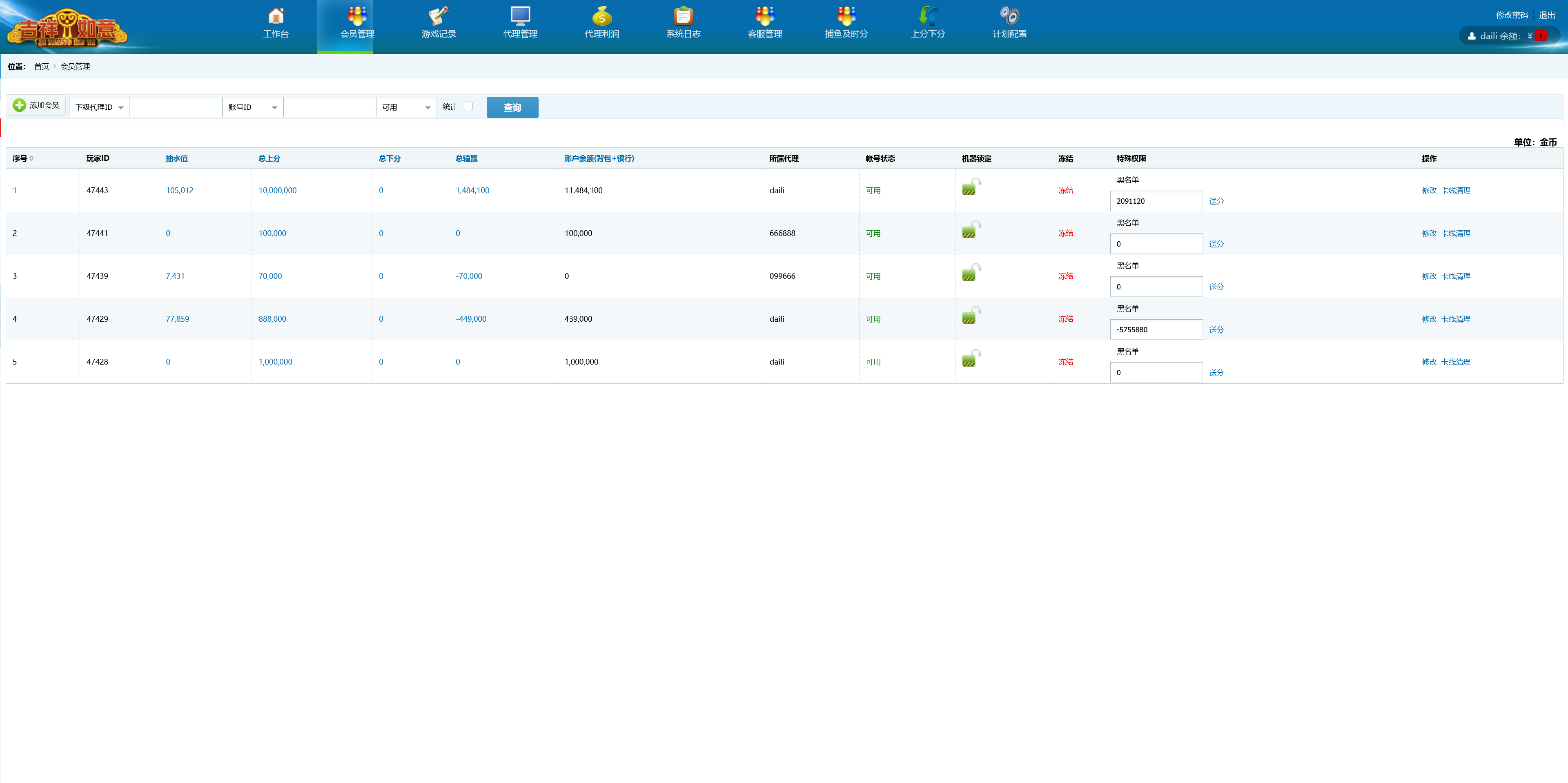Image resolution: width=1568 pixels, height=783 pixels.
Task: Open 代理利润 money bag icon
Action: (x=601, y=15)
